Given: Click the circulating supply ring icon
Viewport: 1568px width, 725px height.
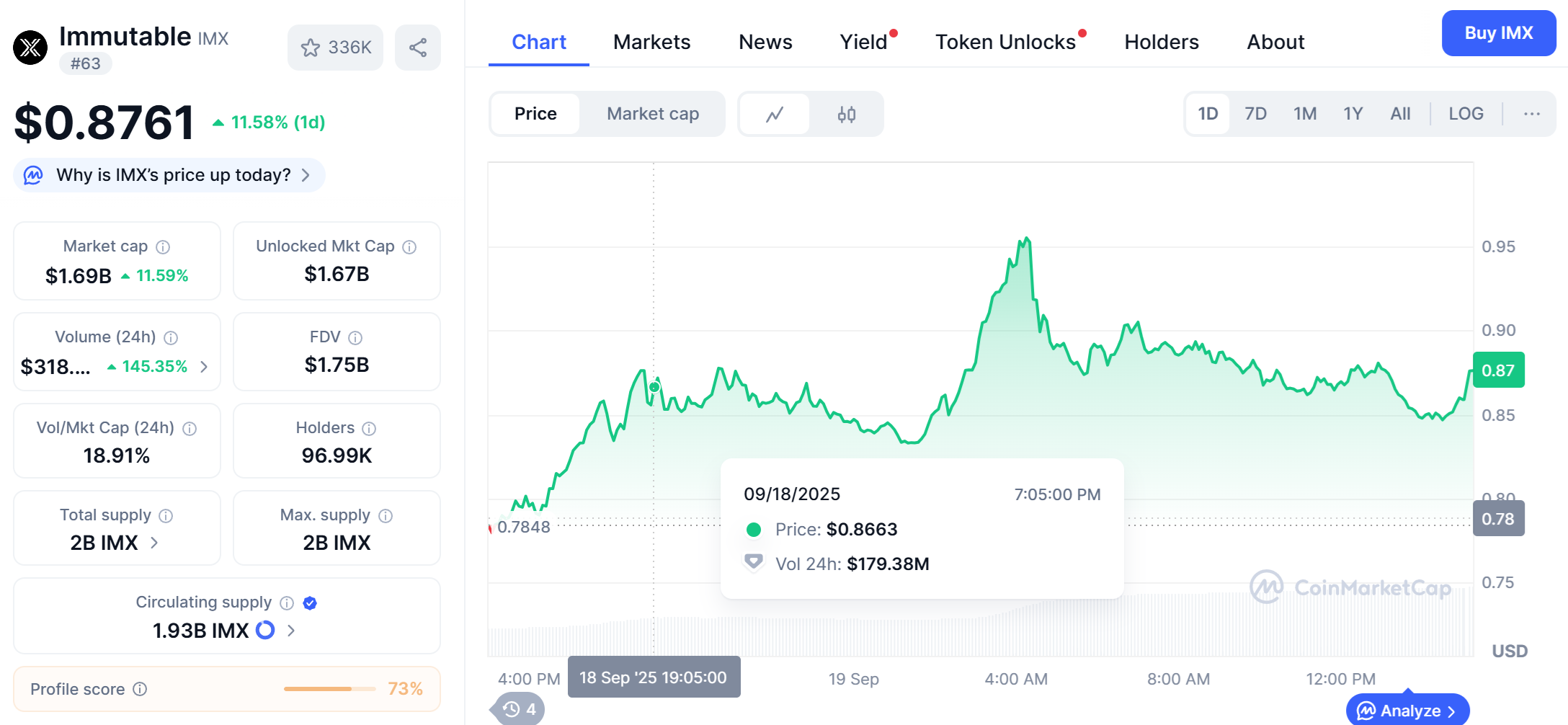Looking at the screenshot, I should [265, 631].
